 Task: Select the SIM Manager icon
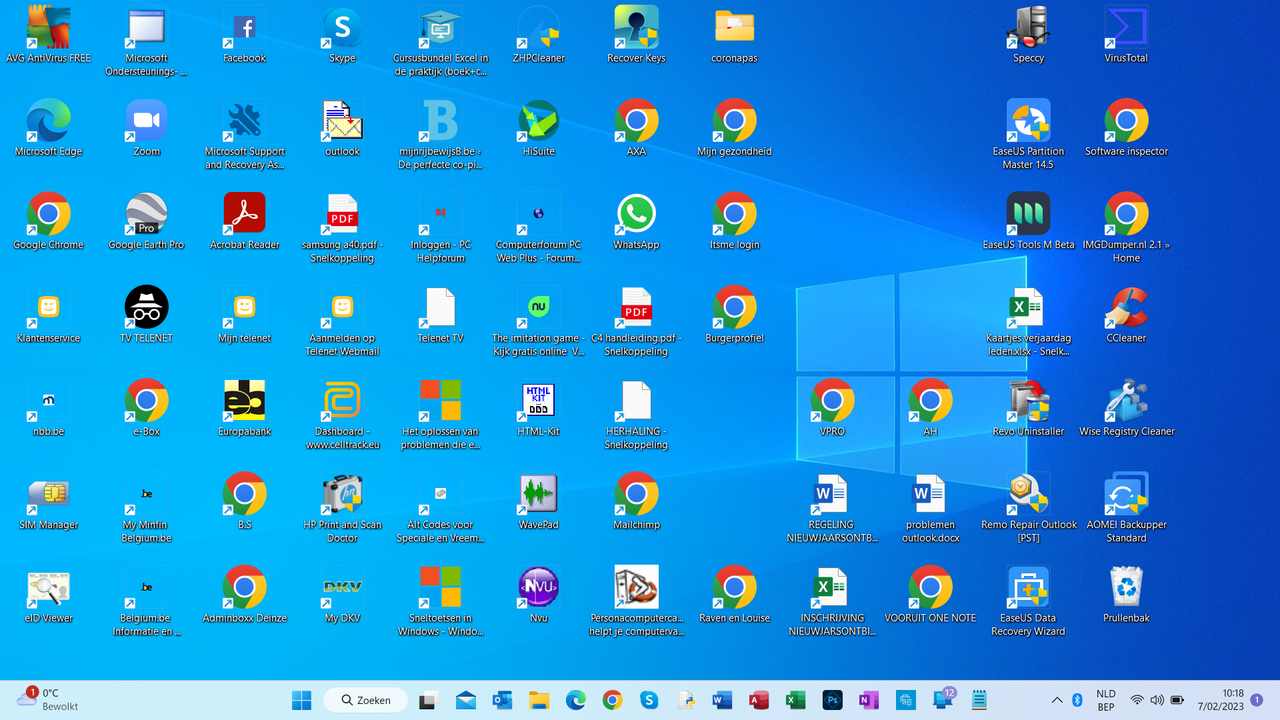pos(48,501)
